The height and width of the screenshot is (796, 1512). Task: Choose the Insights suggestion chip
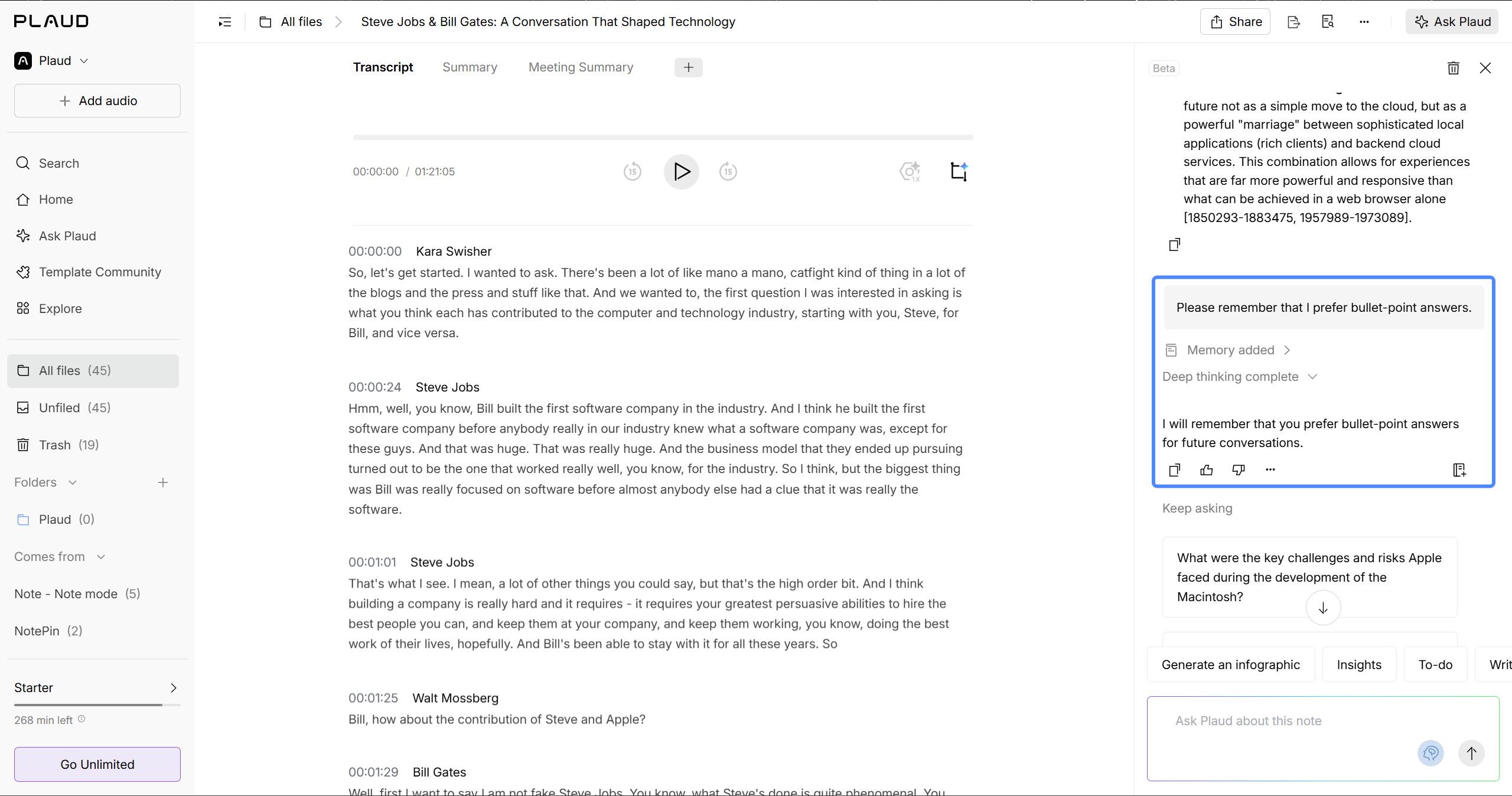click(1360, 665)
